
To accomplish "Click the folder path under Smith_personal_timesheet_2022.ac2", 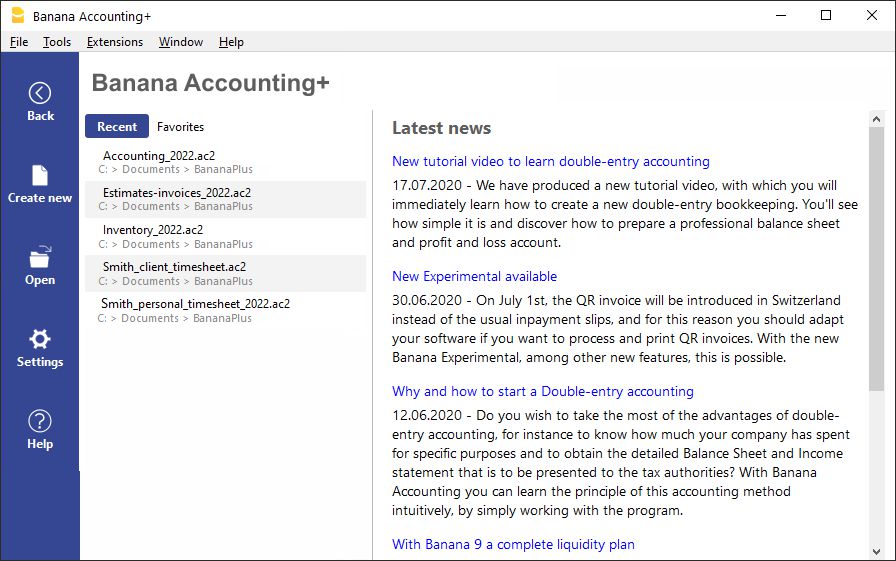I will pos(174,318).
